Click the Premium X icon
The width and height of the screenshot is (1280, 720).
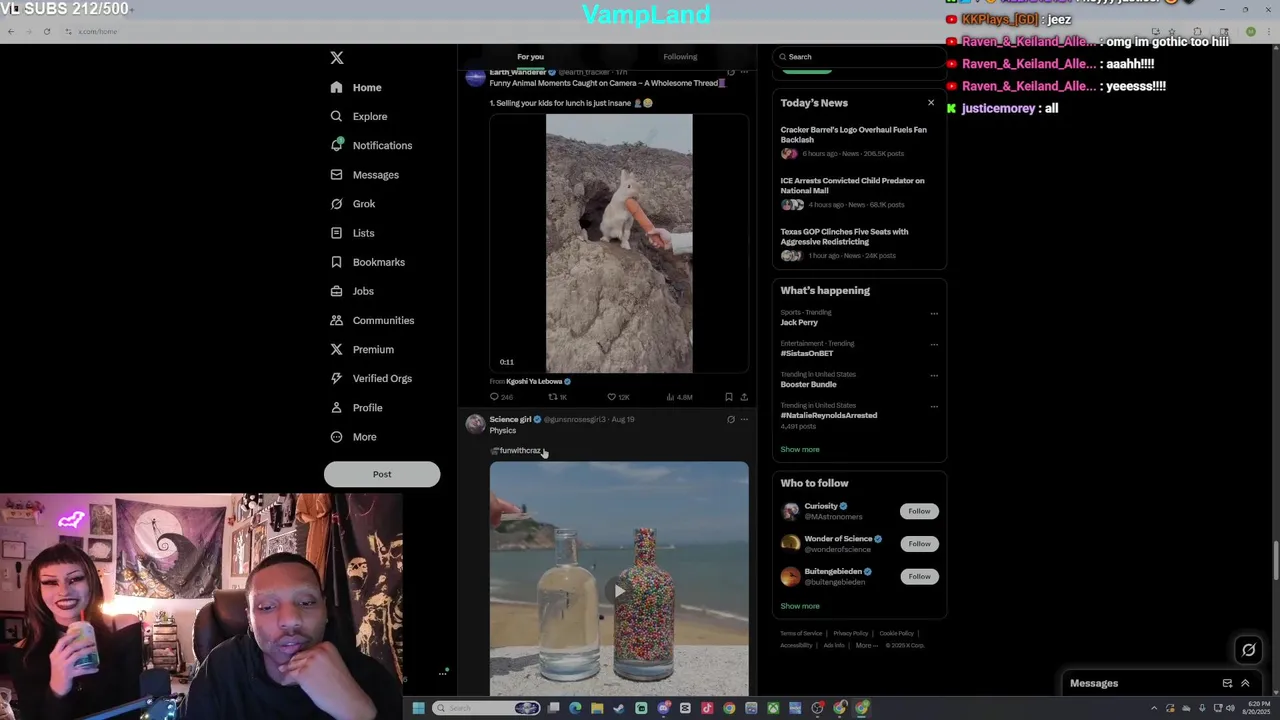337,349
